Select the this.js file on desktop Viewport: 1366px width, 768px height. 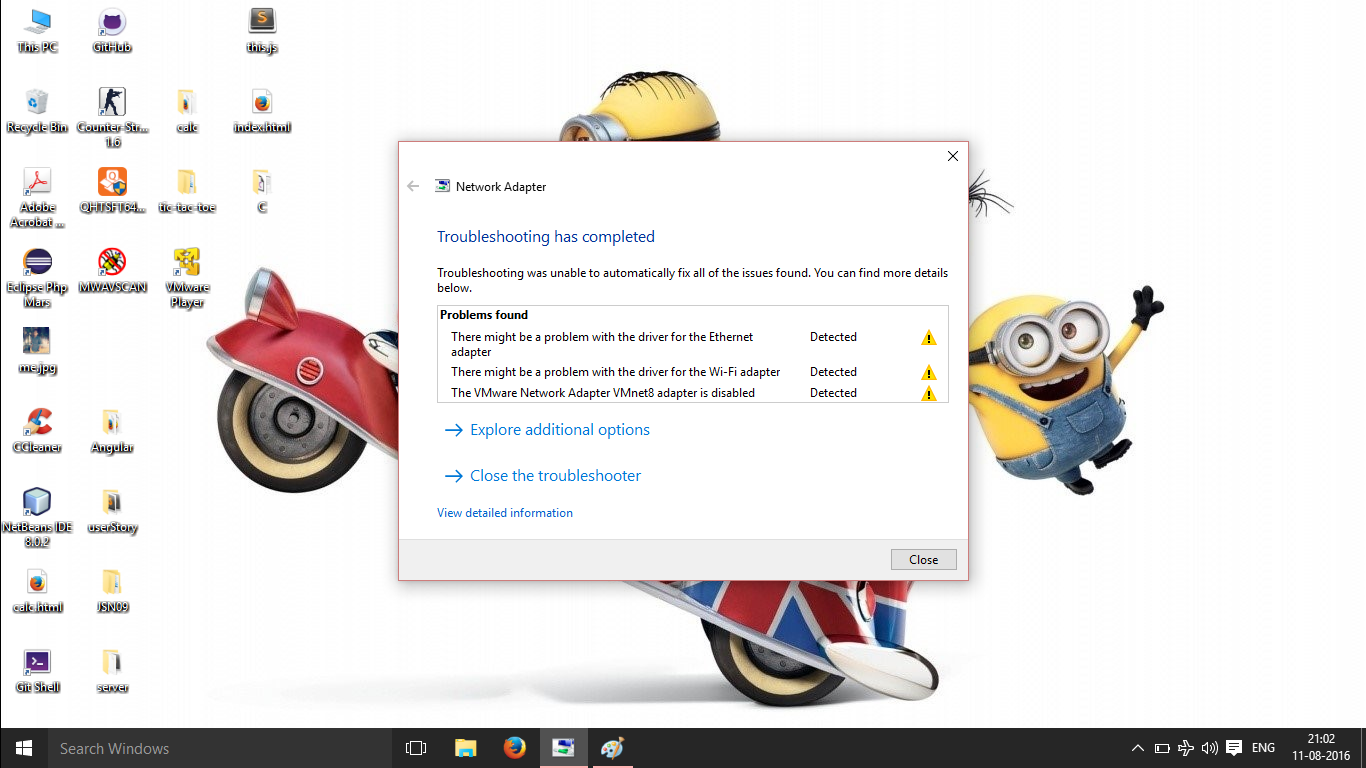point(262,31)
